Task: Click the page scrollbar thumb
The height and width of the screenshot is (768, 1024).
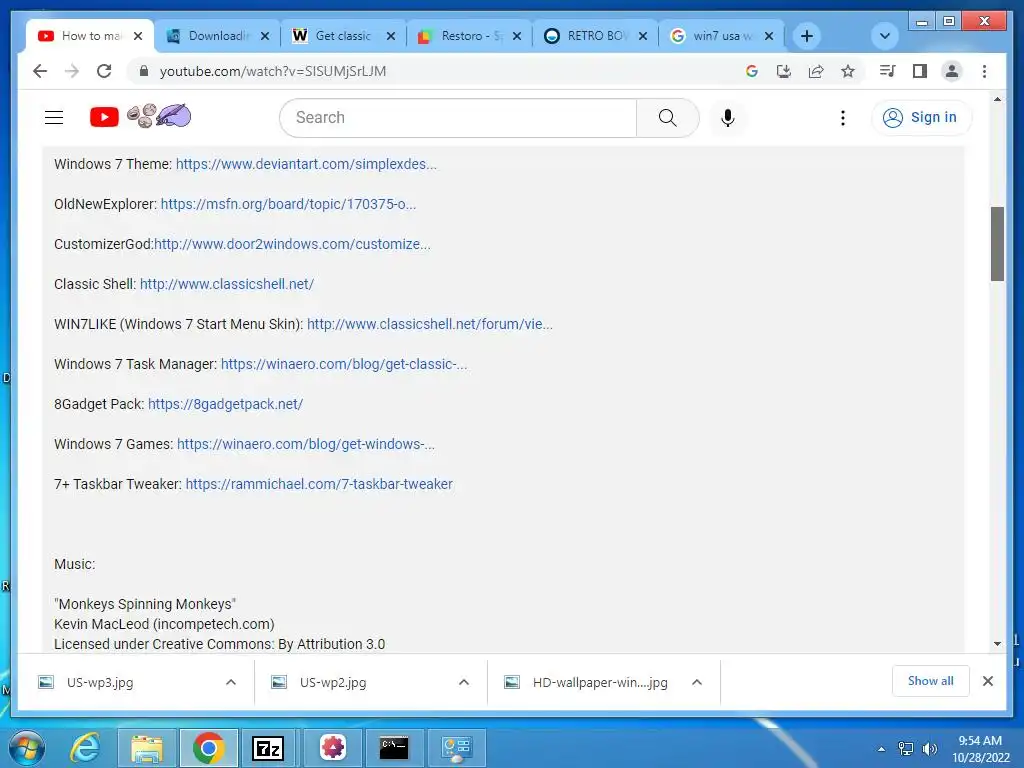Action: [997, 244]
